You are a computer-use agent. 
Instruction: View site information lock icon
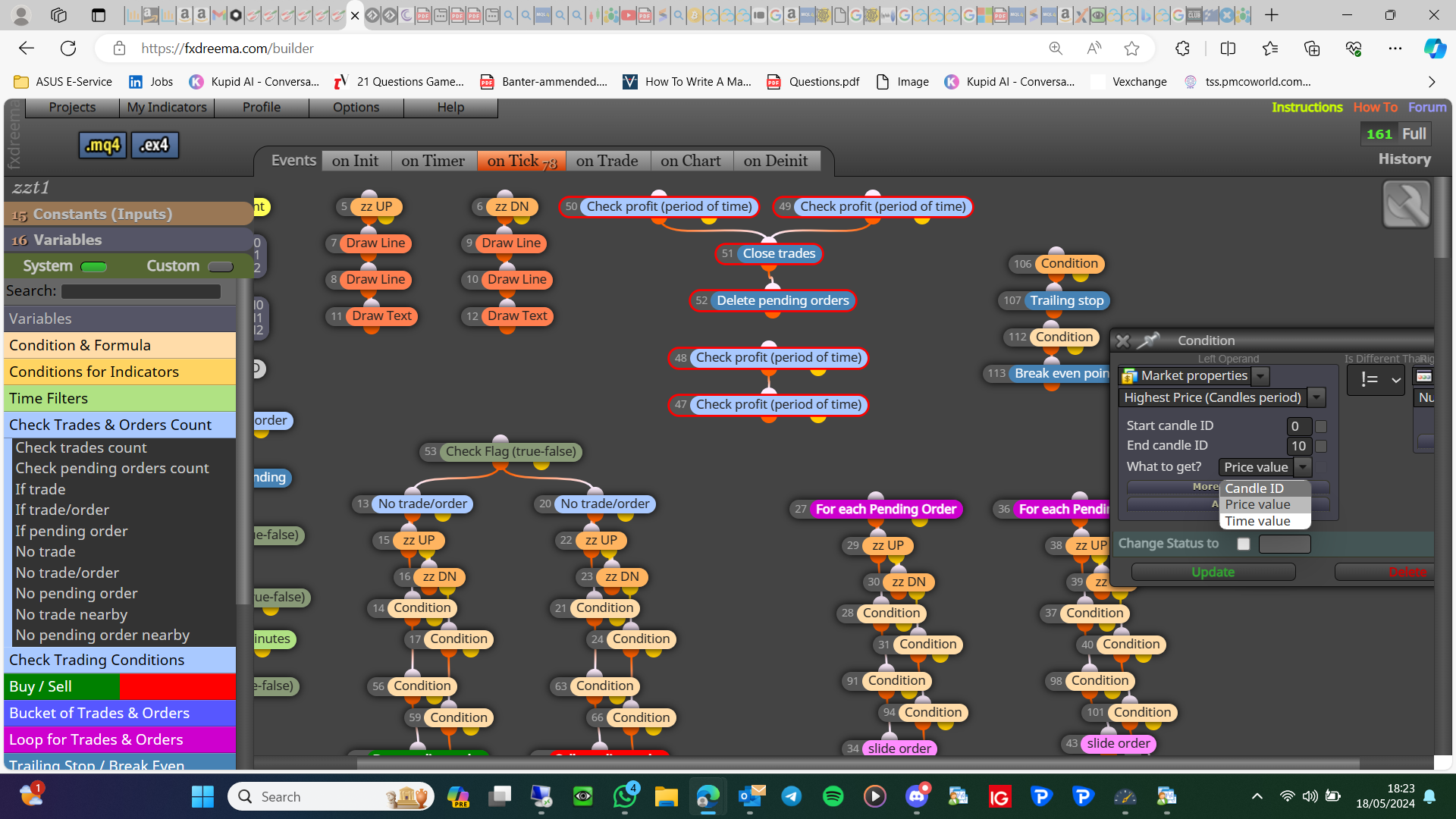click(119, 49)
